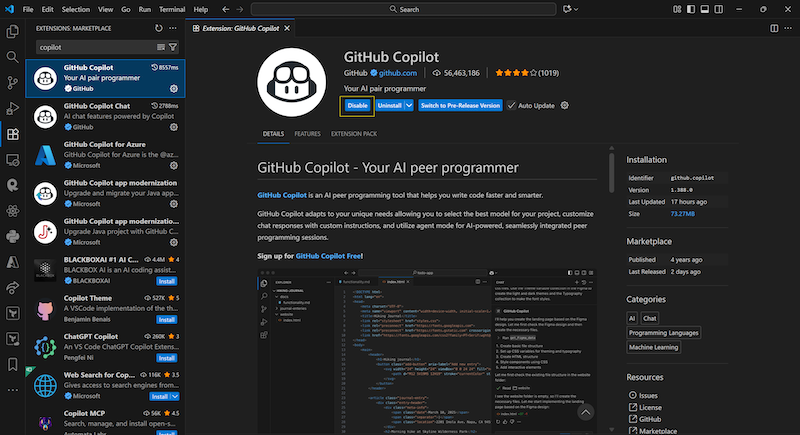Close the Extension: GitHub Copilot tab
This screenshot has height=435, width=800.
287,29
